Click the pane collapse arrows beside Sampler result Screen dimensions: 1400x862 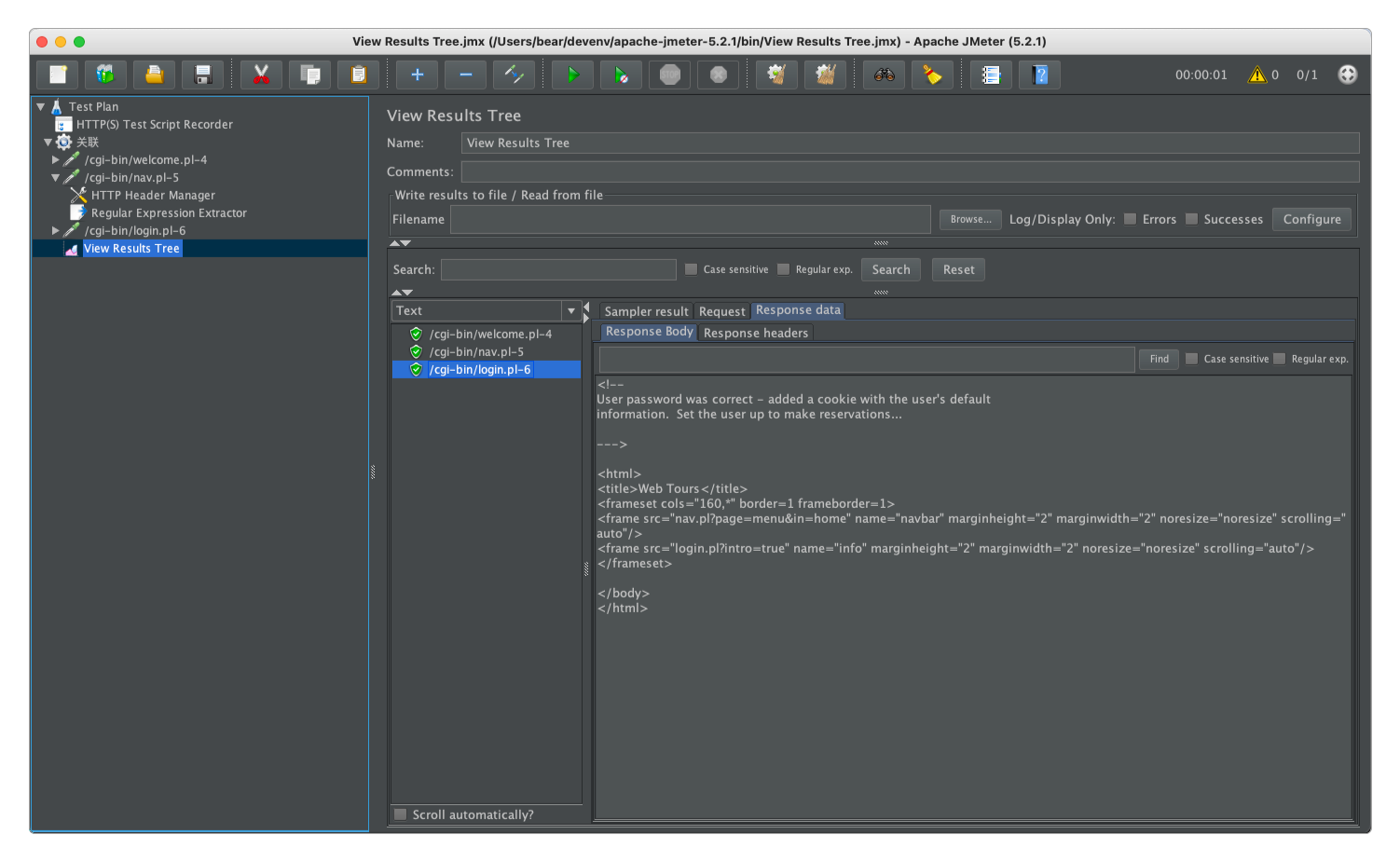[586, 312]
